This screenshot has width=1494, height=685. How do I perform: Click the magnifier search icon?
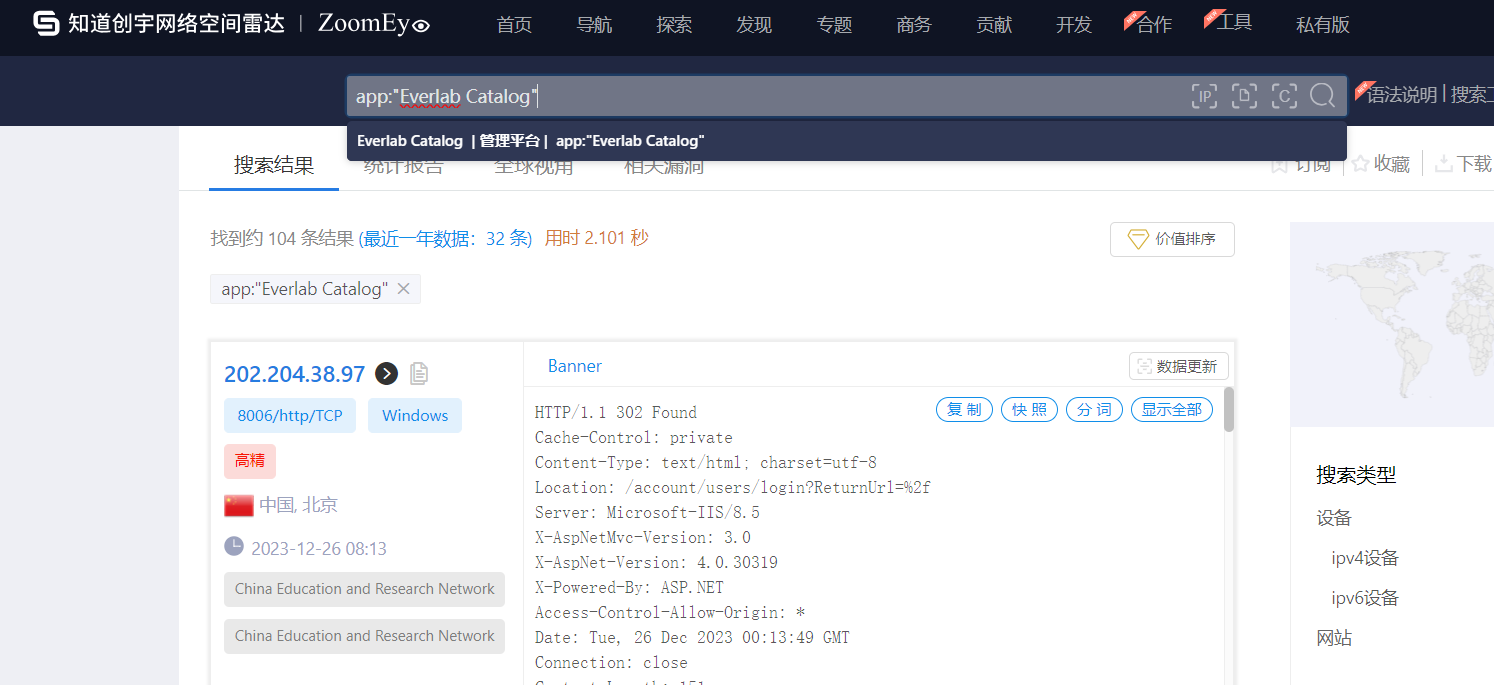click(x=1323, y=96)
